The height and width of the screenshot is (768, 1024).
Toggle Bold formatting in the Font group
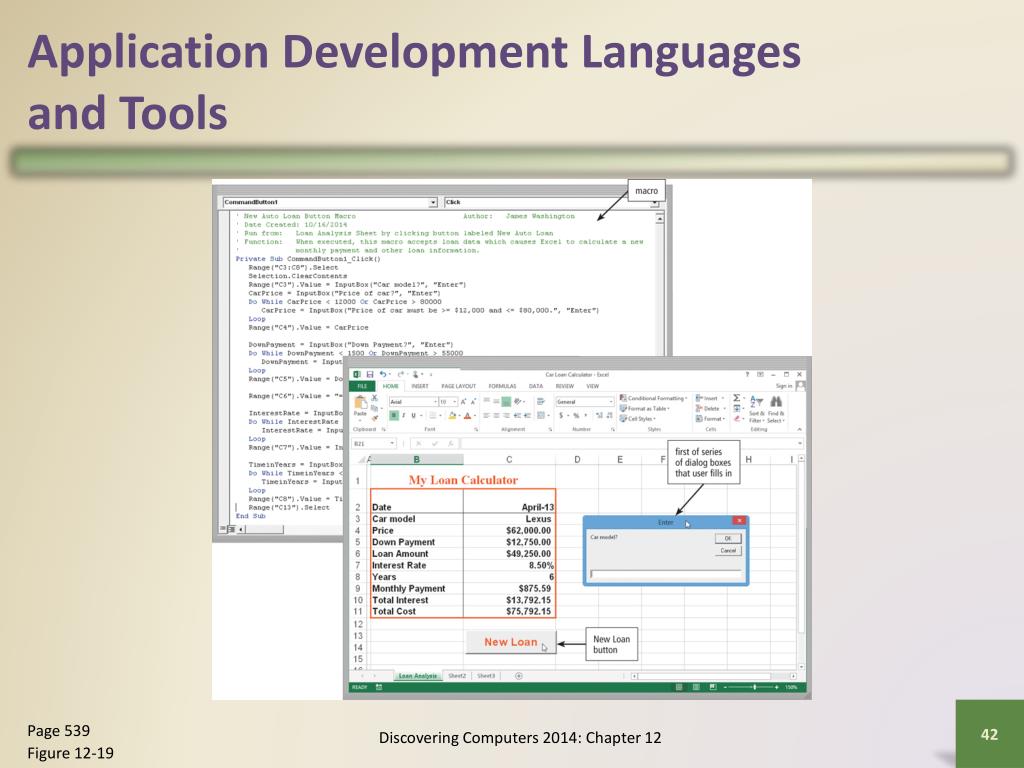393,415
